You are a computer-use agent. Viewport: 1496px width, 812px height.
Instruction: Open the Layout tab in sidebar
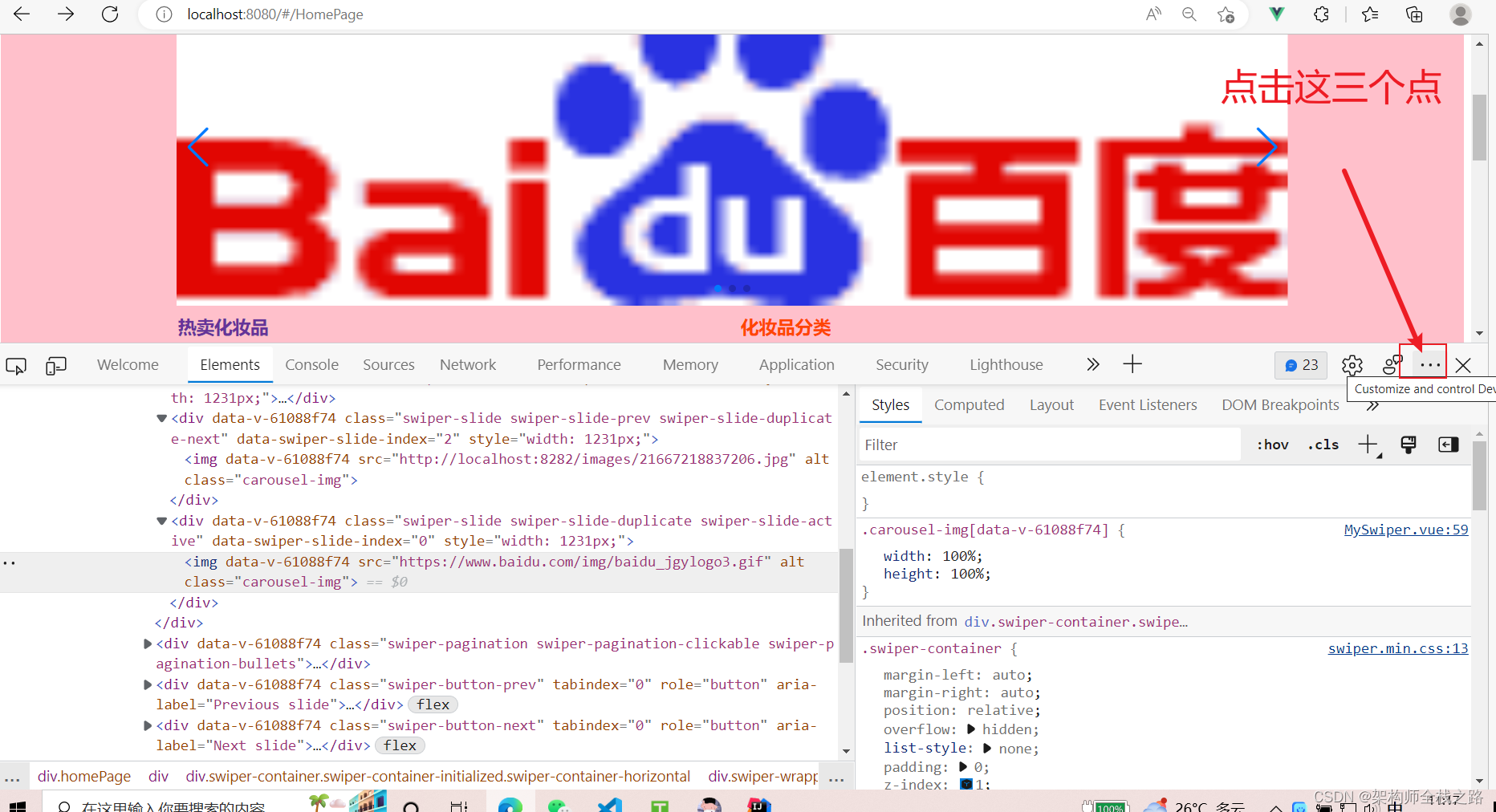point(1051,405)
